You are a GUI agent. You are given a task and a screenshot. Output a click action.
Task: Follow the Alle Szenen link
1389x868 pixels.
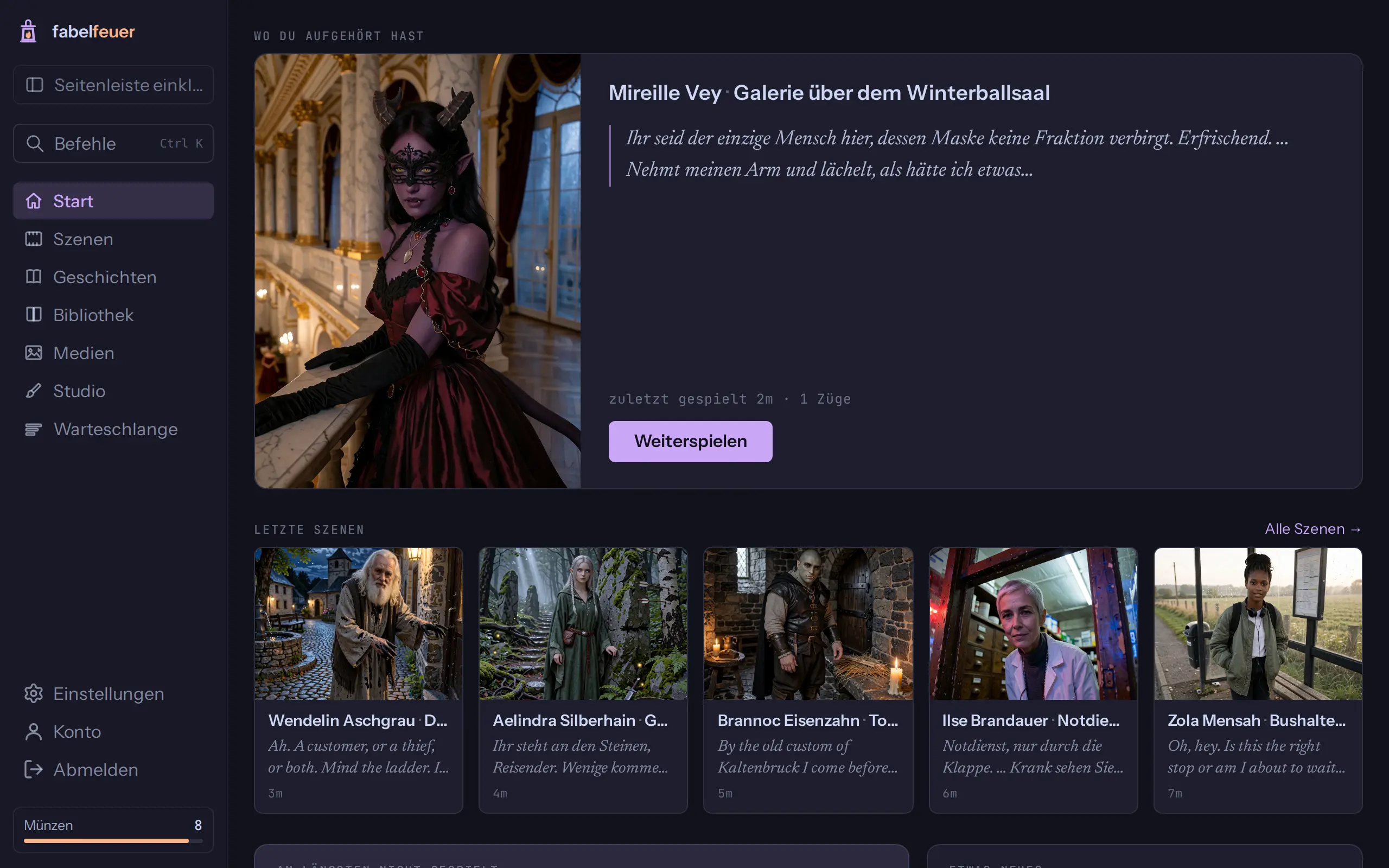[x=1312, y=529]
